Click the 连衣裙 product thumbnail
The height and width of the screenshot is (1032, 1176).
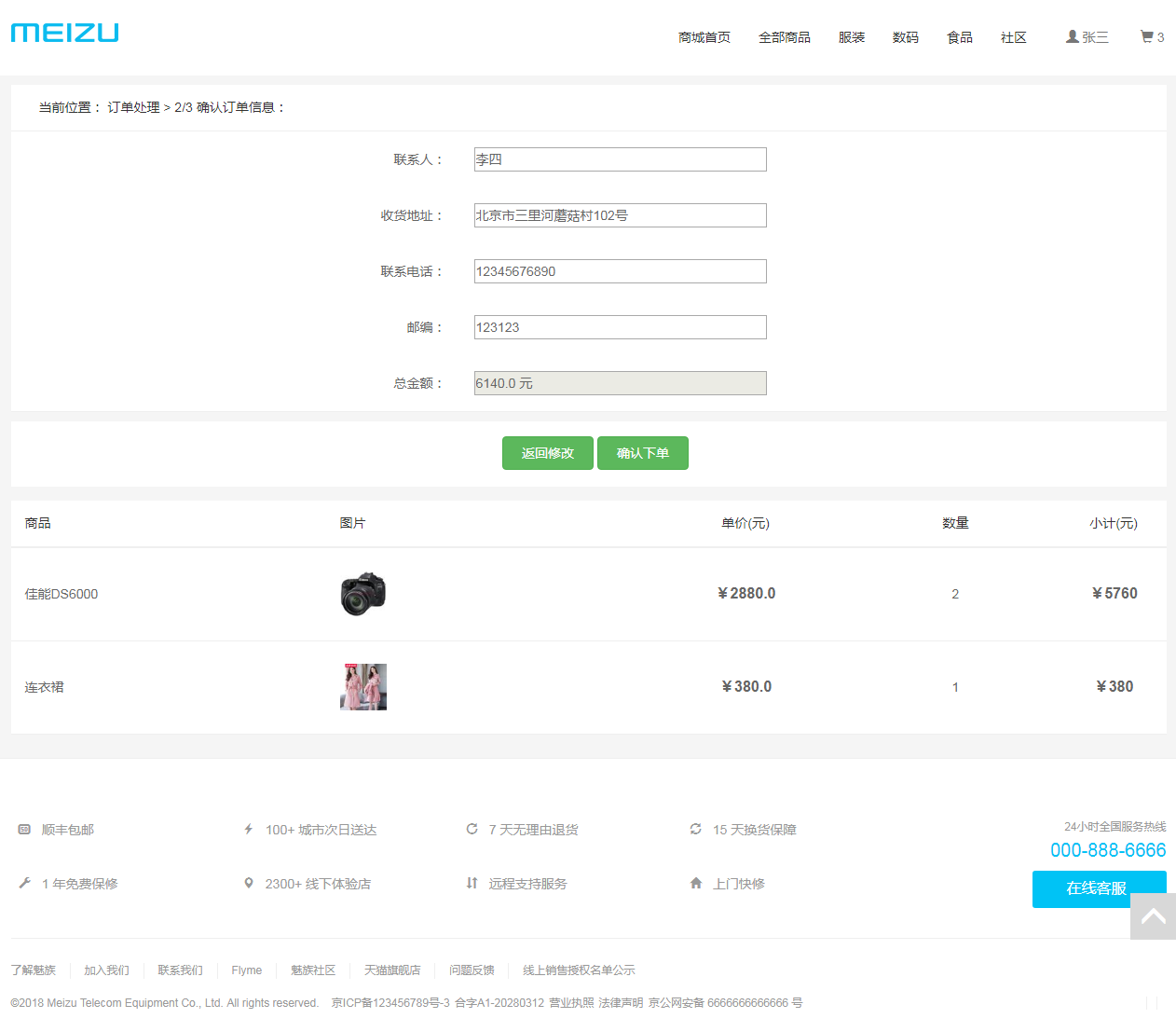(363, 687)
